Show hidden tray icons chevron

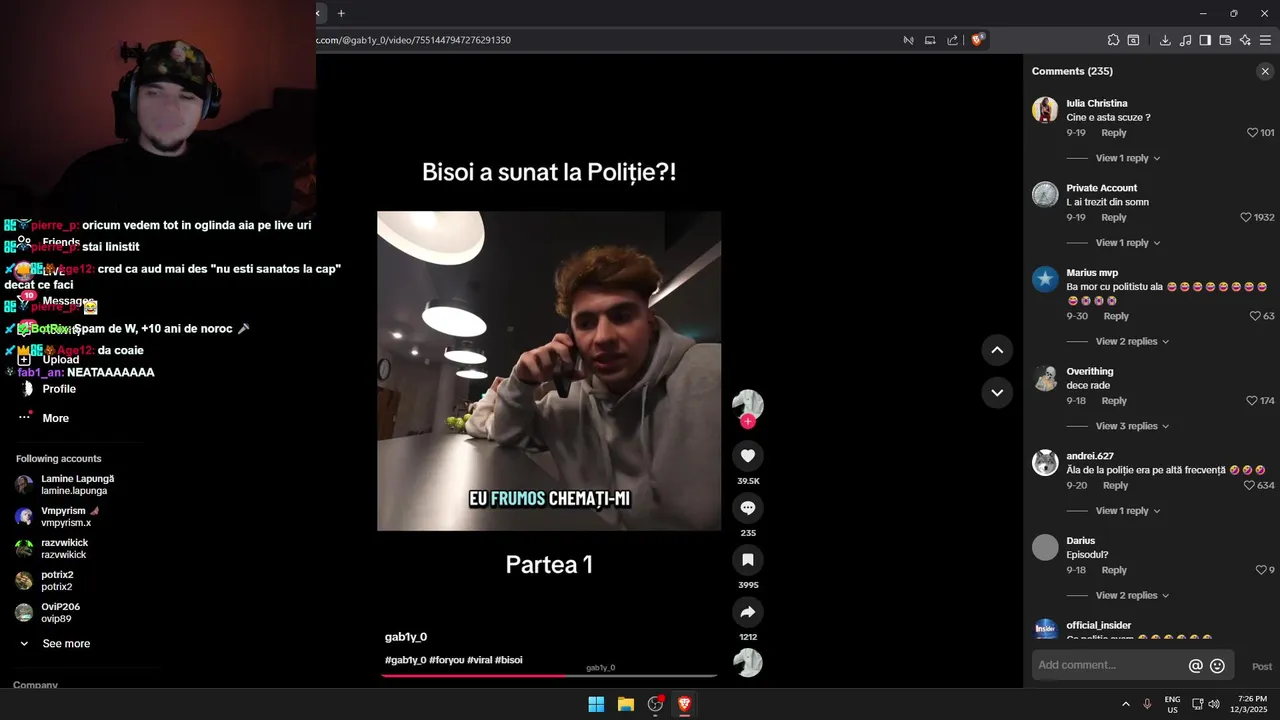(1126, 704)
